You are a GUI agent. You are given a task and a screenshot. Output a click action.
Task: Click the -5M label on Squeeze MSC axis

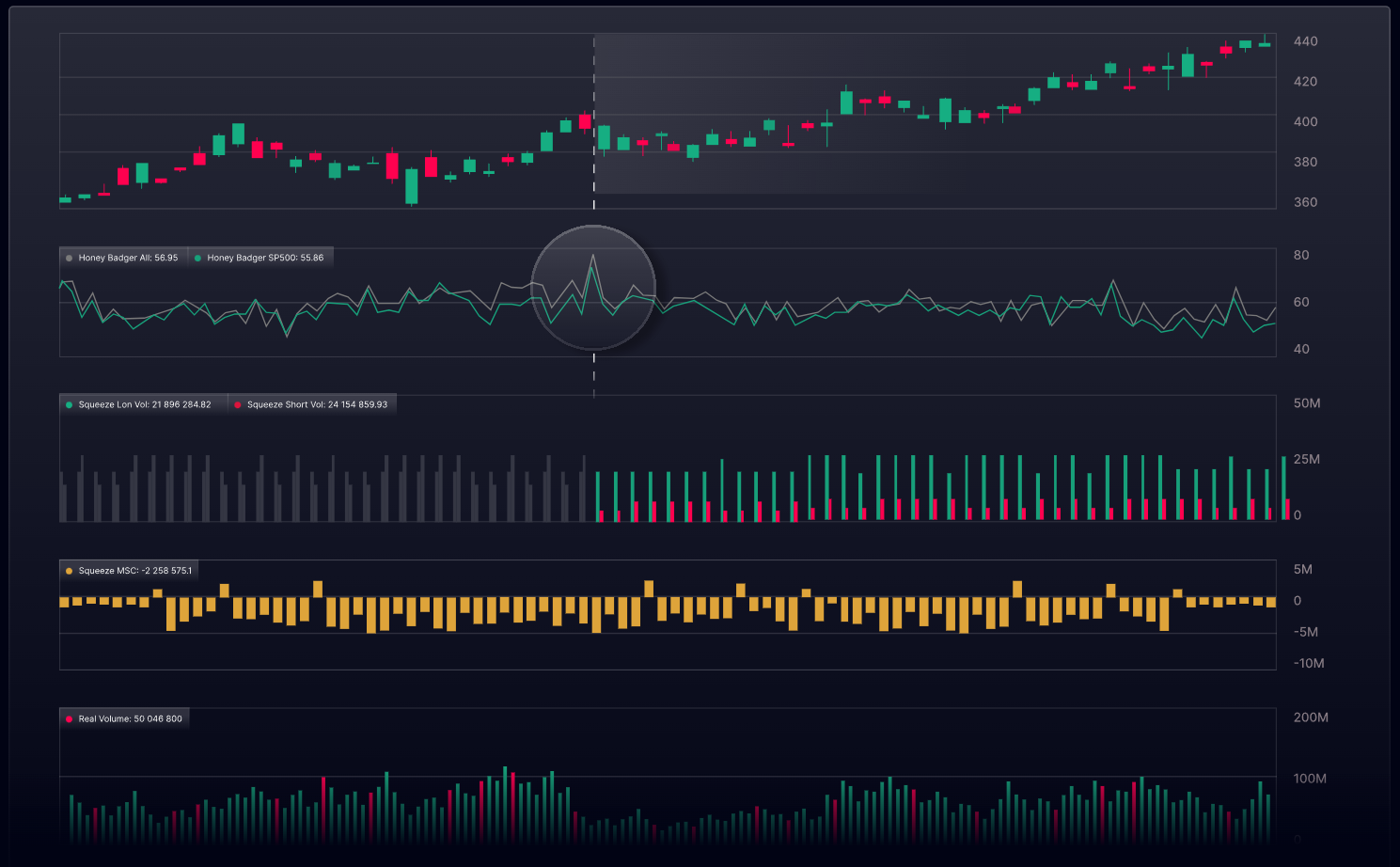tap(1306, 632)
